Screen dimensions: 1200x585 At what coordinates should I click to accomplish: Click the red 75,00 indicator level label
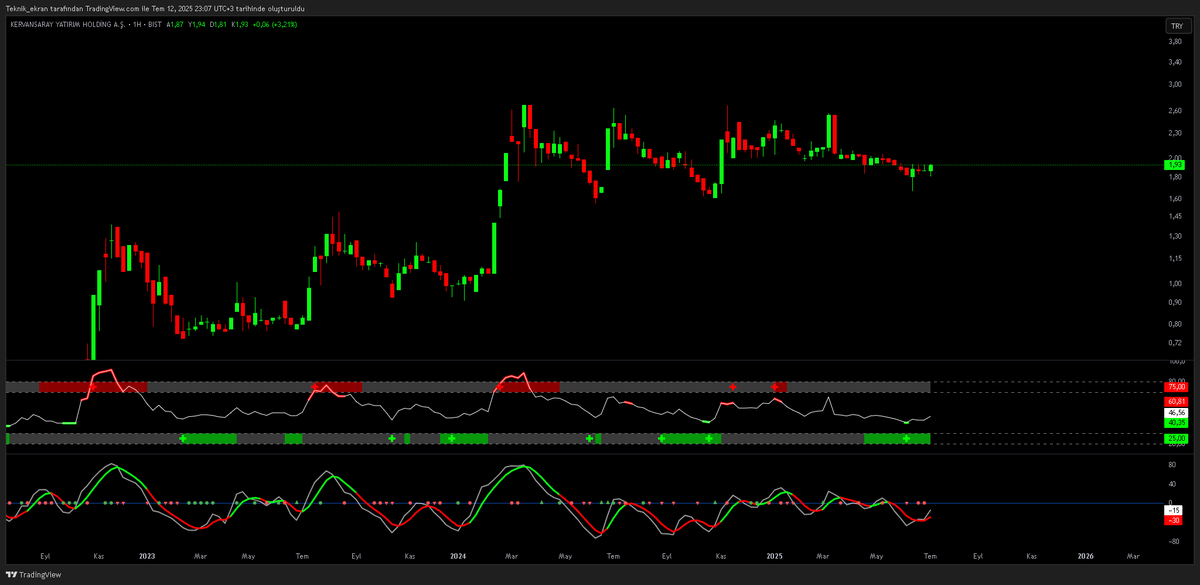click(x=1176, y=386)
